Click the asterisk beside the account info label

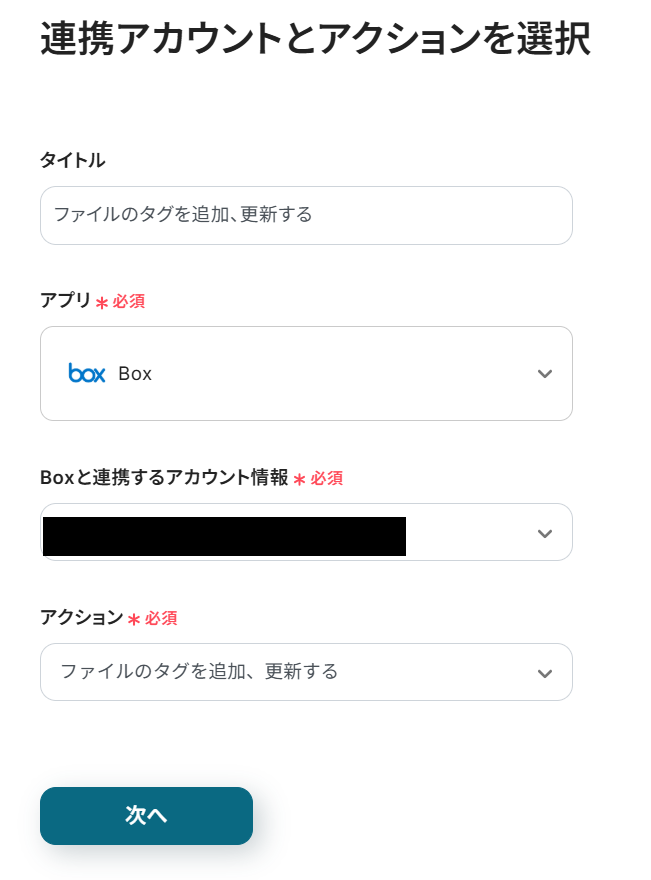(x=299, y=480)
